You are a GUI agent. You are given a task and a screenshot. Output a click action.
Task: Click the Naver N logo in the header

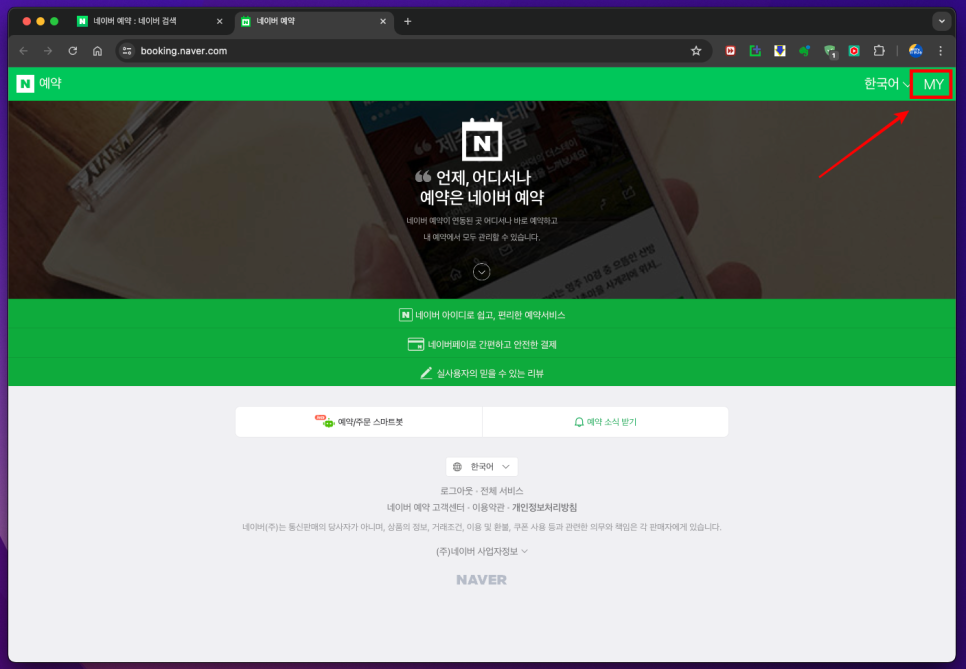pos(25,83)
